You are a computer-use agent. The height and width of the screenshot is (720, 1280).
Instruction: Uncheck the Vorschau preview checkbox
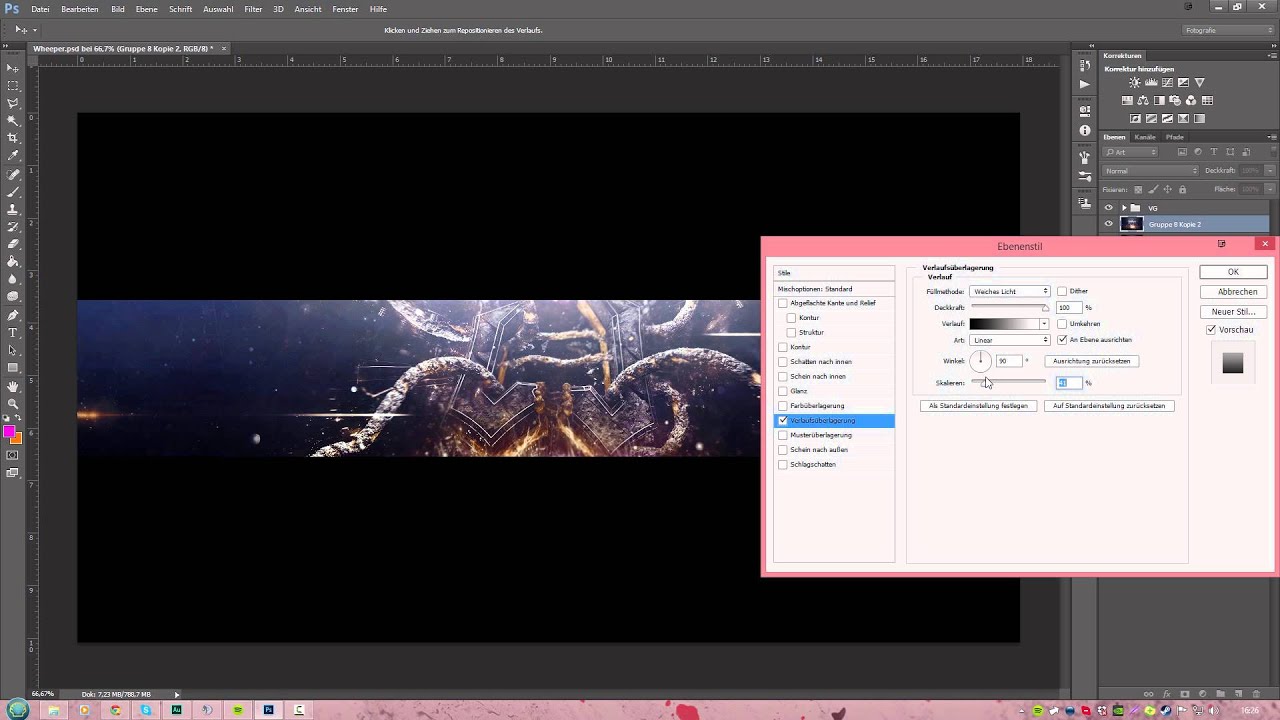[x=1211, y=330]
